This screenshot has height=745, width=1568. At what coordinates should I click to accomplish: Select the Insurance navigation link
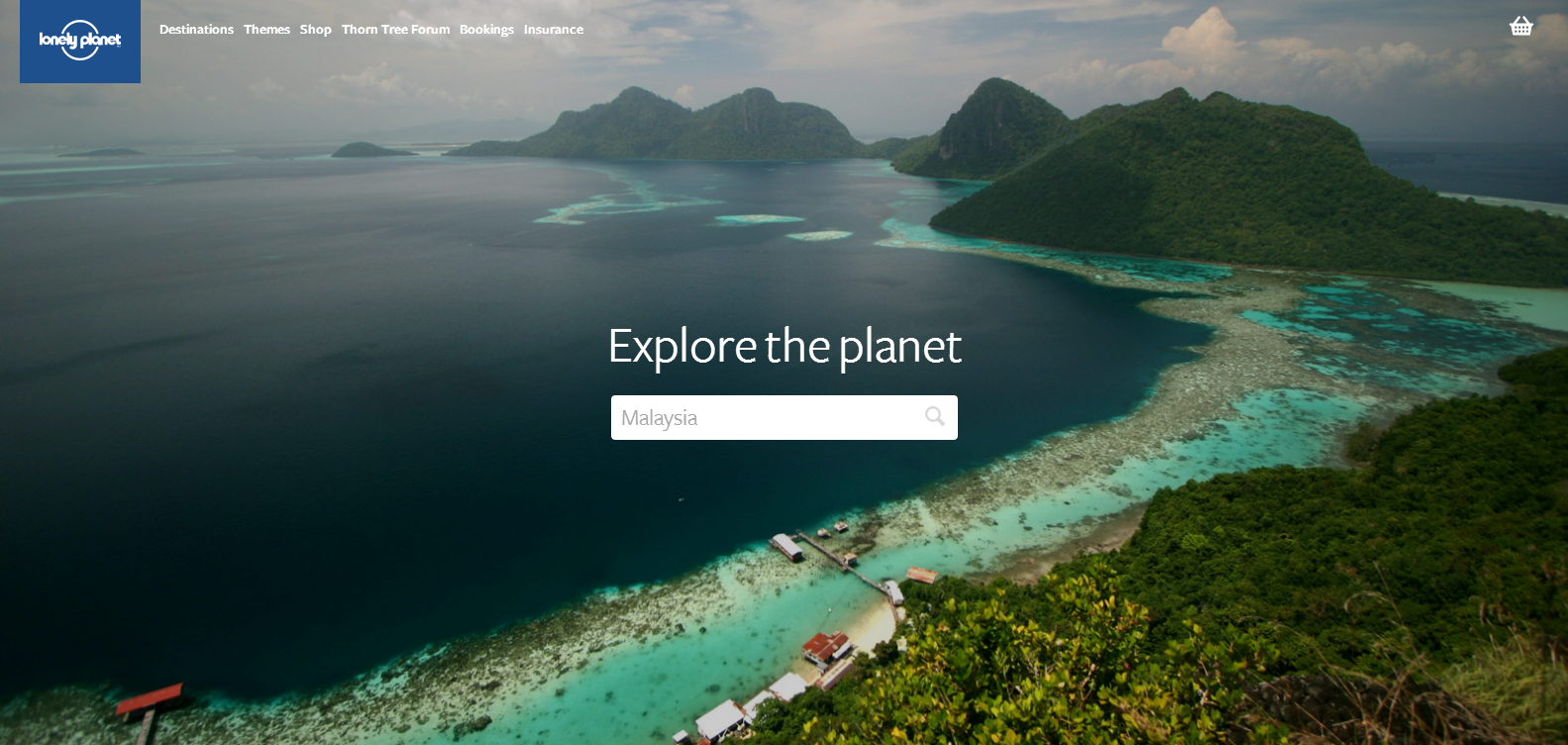pos(553,30)
